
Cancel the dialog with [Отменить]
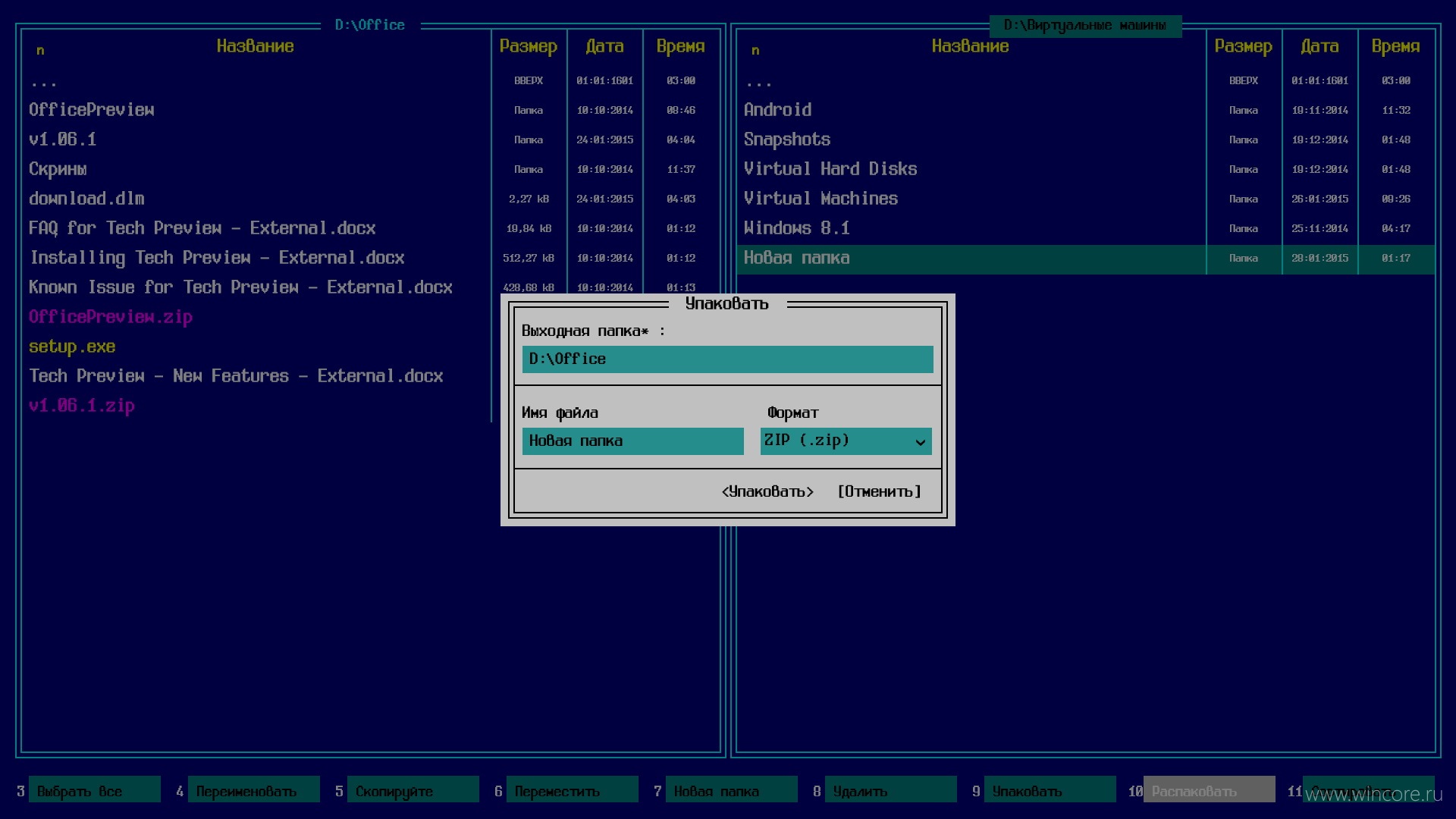(879, 491)
